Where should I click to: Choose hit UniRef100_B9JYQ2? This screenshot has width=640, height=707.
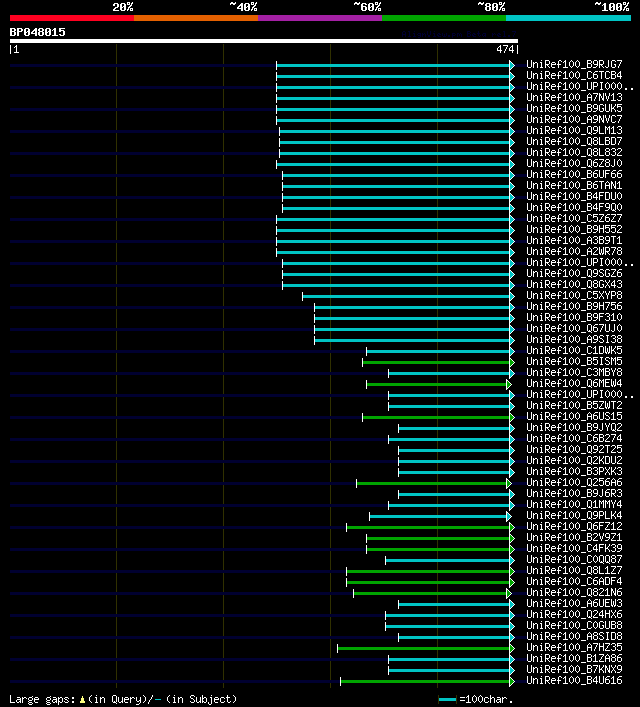tap(574, 427)
